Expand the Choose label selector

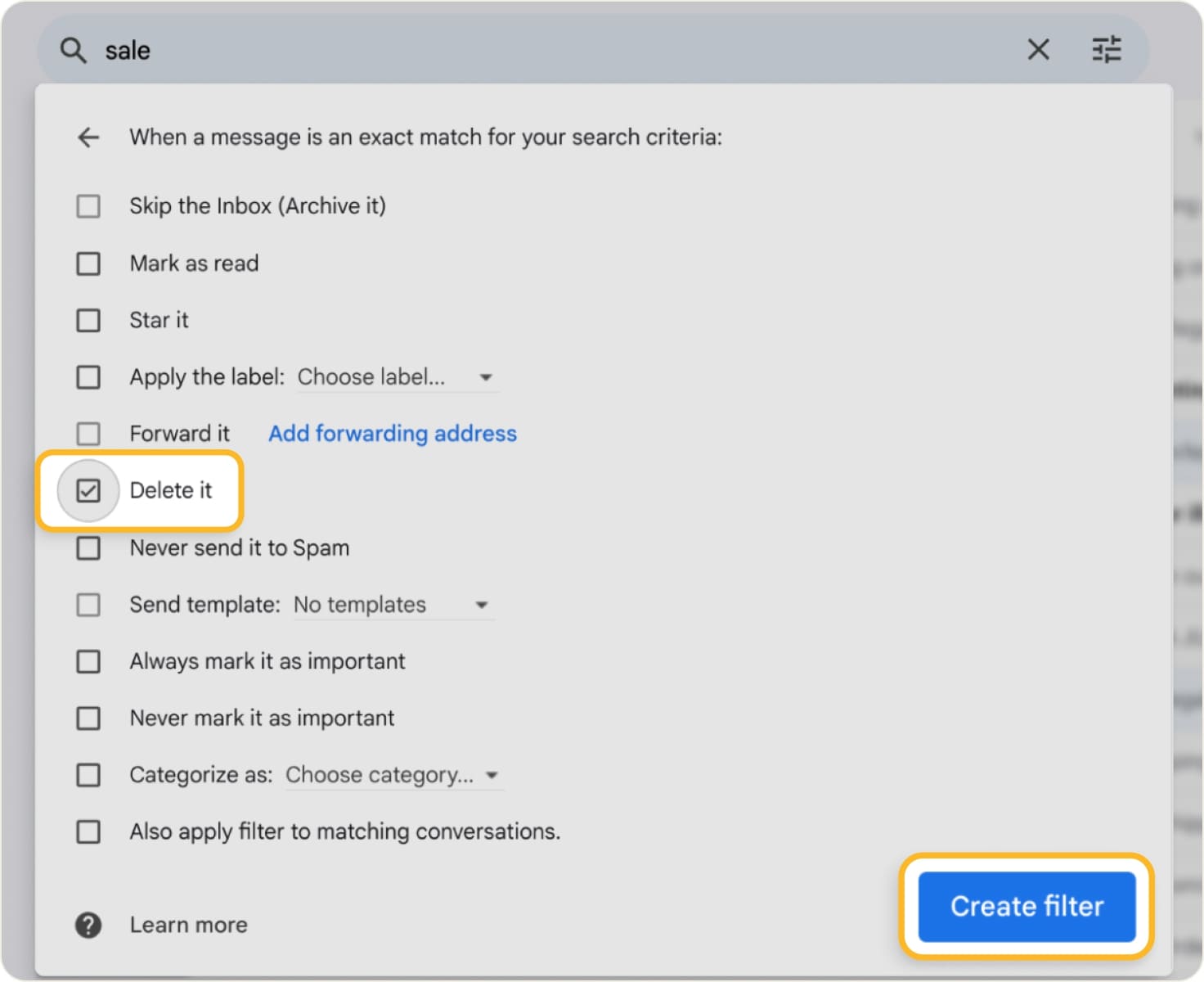click(x=372, y=377)
